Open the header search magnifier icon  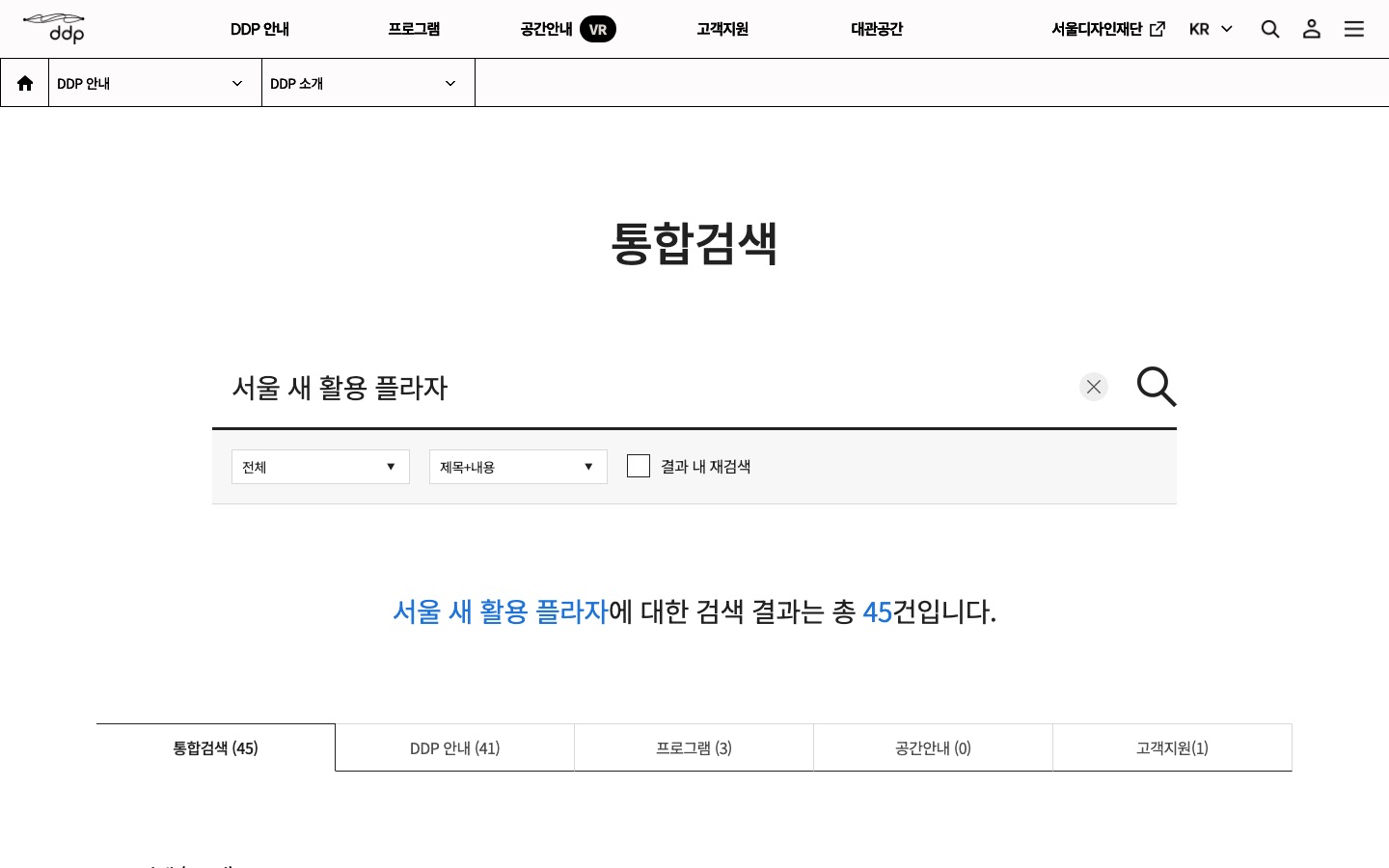[1270, 29]
